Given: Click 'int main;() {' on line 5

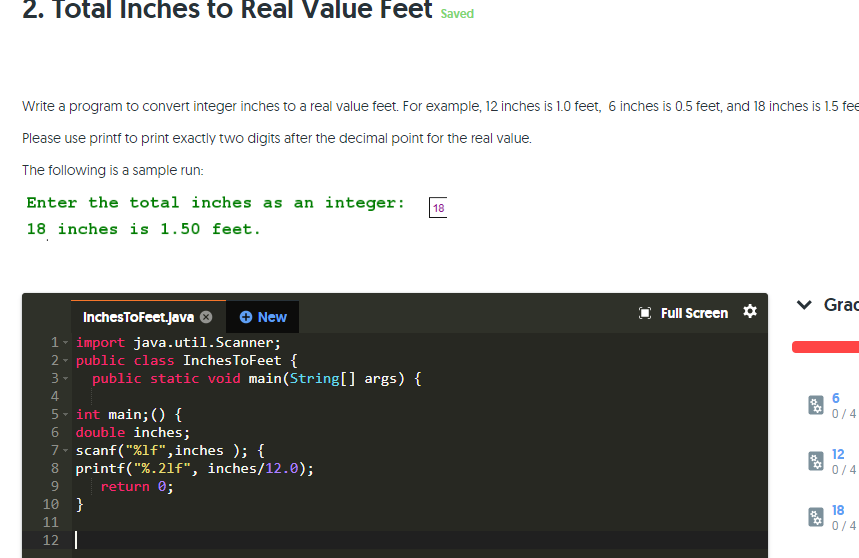Looking at the screenshot, I should (x=129, y=415).
